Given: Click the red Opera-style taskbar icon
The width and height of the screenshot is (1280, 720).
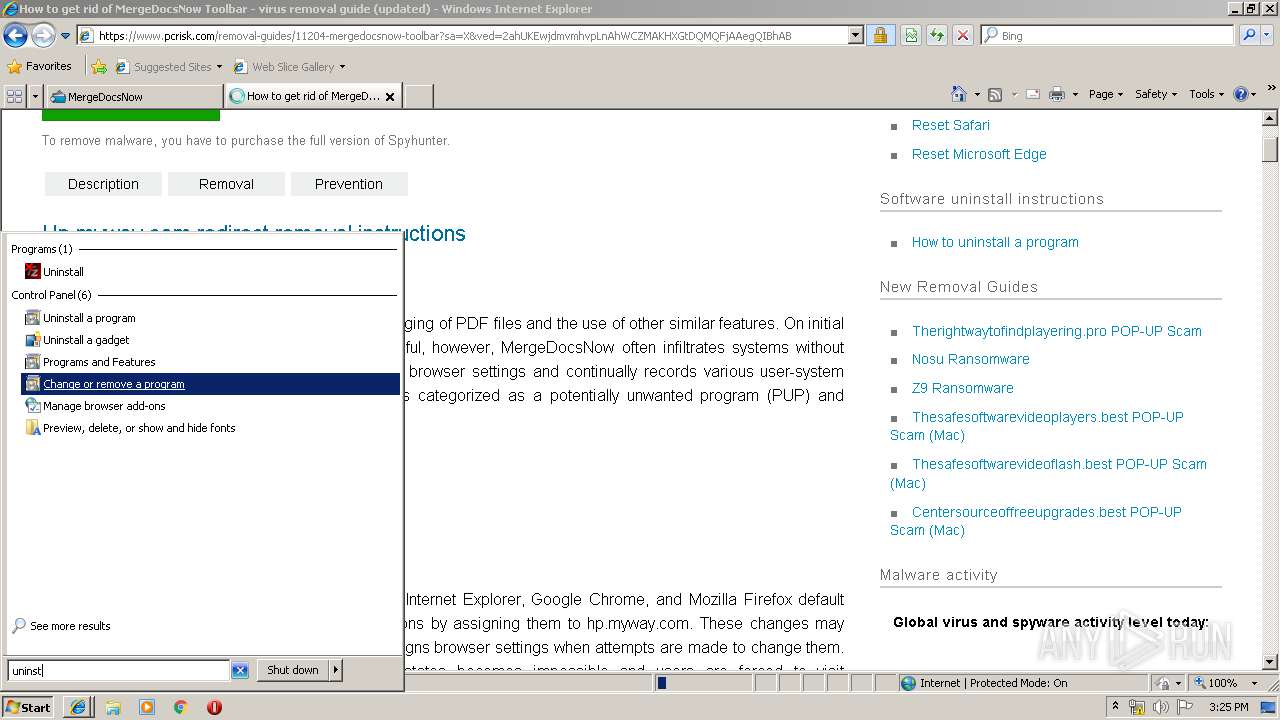Looking at the screenshot, I should (214, 707).
